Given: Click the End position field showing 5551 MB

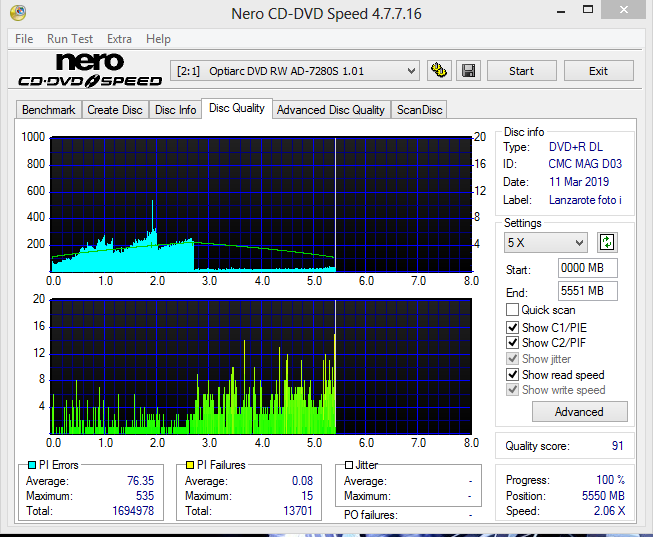Looking at the screenshot, I should tap(588, 291).
